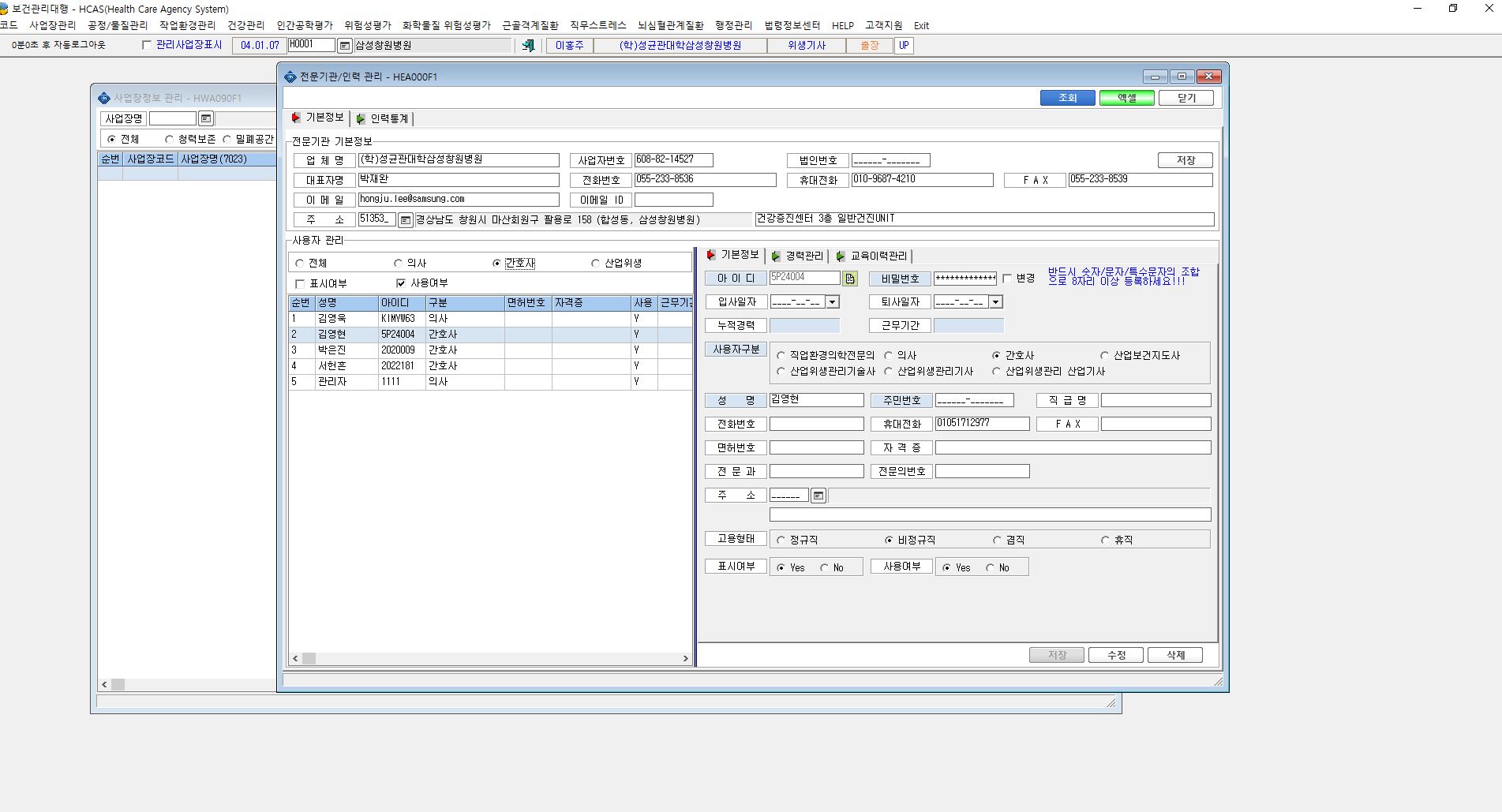This screenshot has width=1502, height=812.
Task: Click the exit door icon in top toolbar
Action: (x=528, y=46)
